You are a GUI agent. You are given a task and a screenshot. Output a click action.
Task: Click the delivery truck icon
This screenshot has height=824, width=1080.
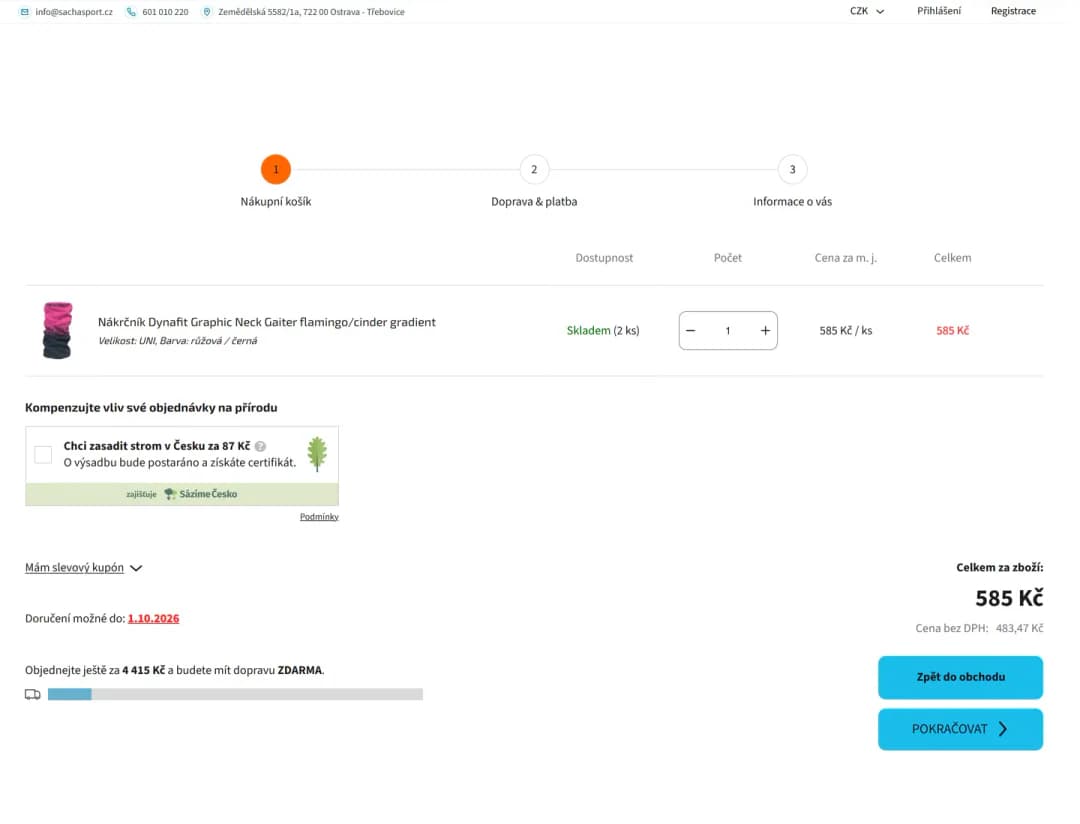pos(32,694)
